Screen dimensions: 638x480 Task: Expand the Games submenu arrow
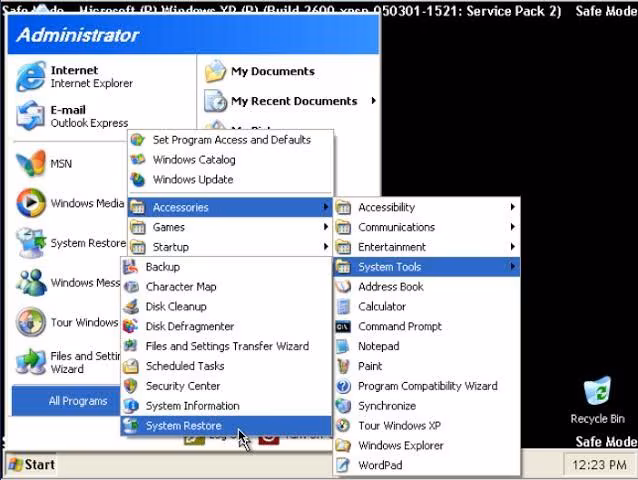326,227
